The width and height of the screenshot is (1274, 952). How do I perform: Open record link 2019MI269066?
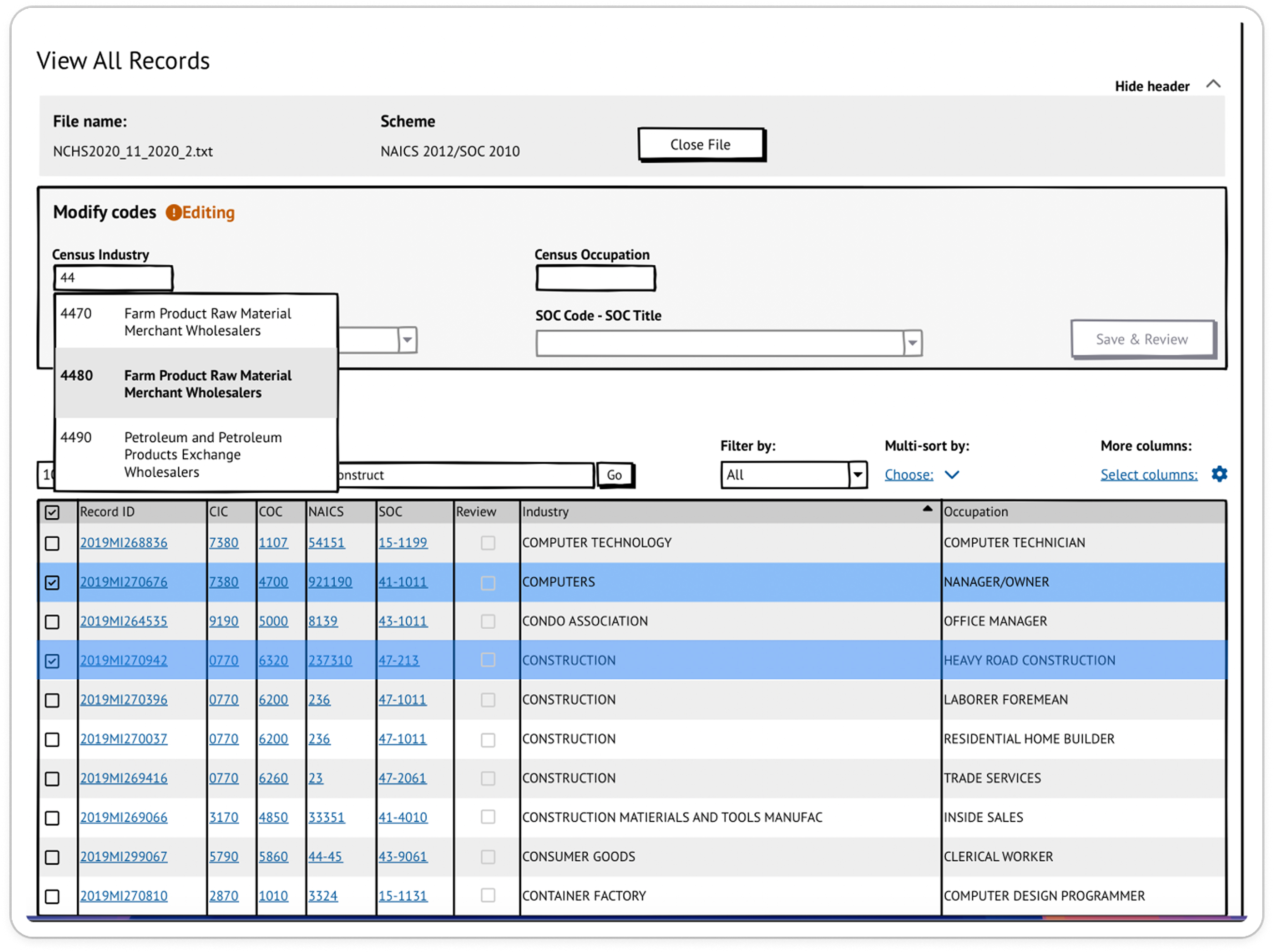tap(124, 818)
